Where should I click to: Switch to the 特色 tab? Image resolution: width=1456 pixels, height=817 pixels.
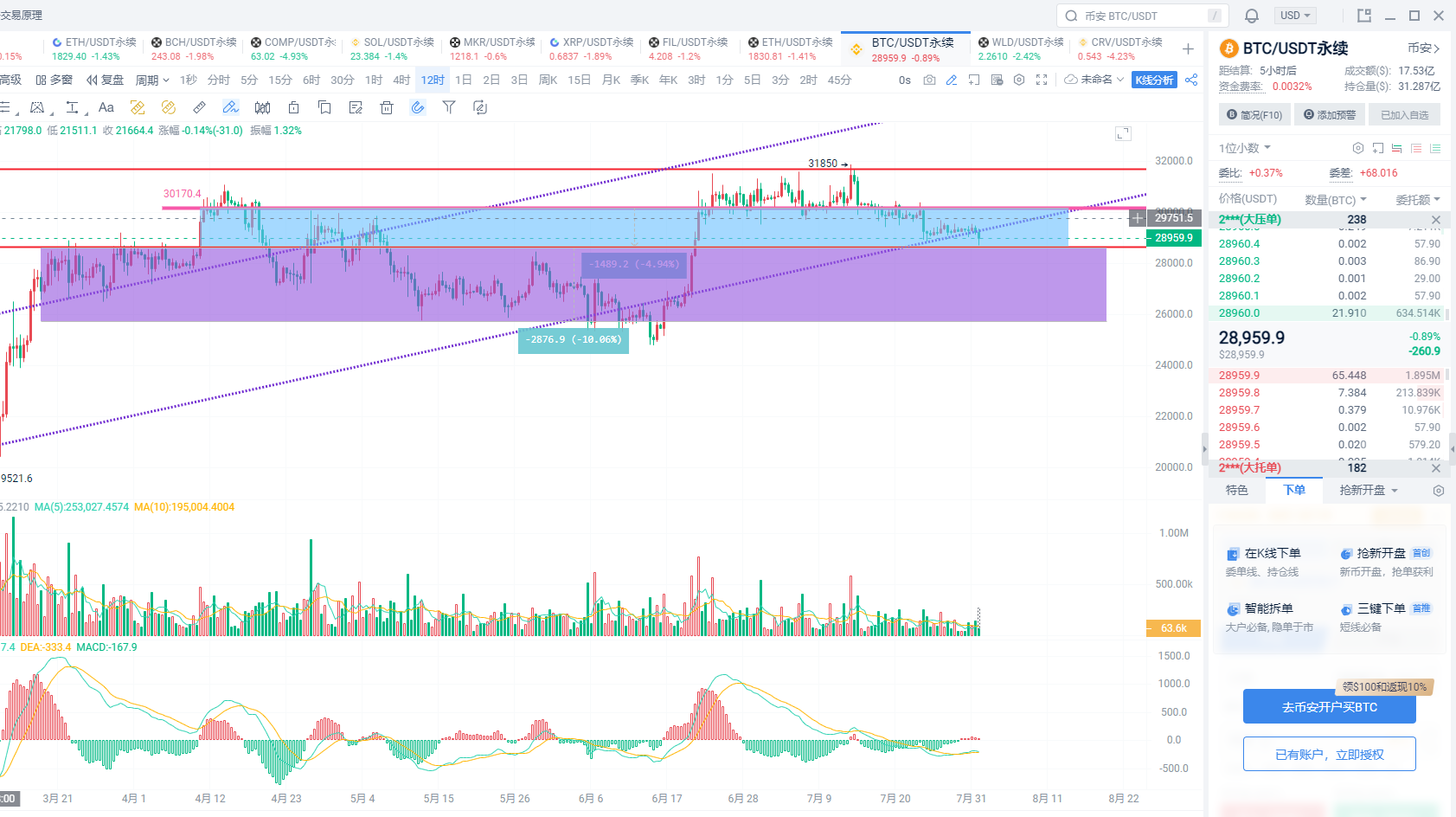pos(1237,491)
